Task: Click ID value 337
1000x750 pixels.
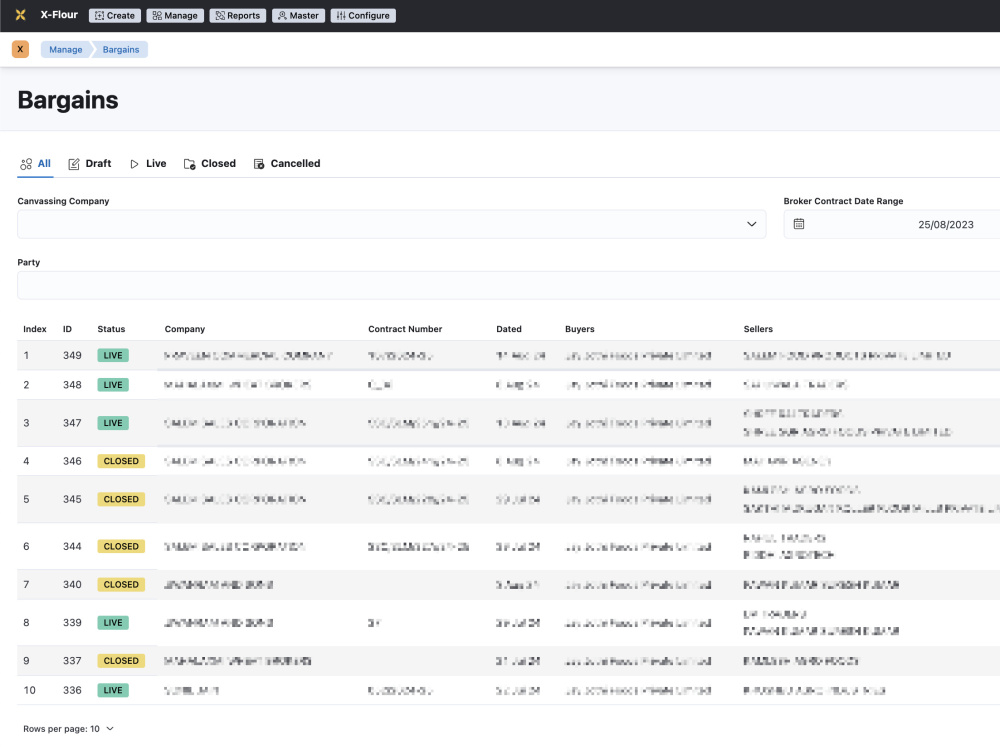Action: pyautogui.click(x=72, y=661)
